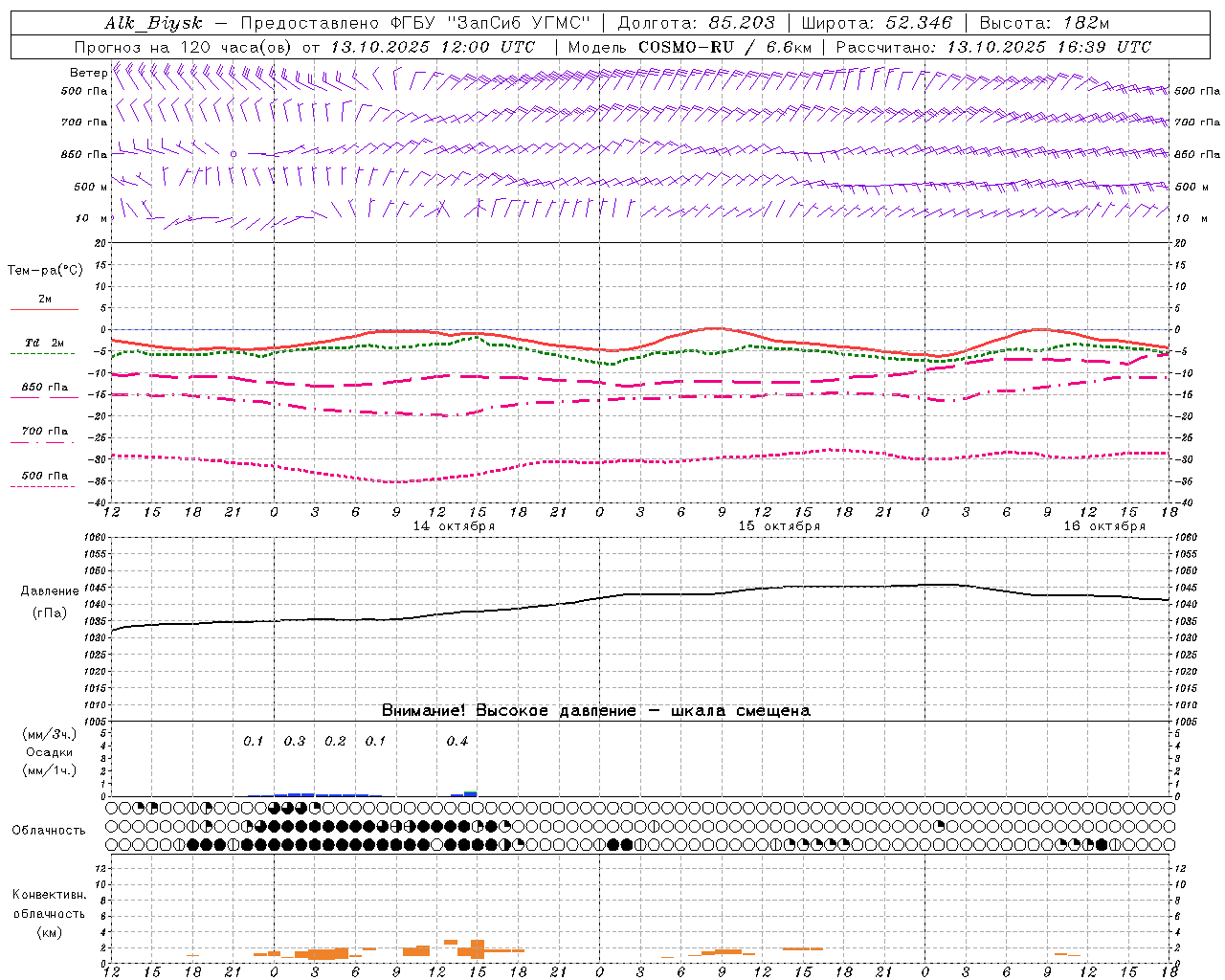The image size is (1225, 980).
Task: Click the 16 октября date label
Action: click(x=1104, y=526)
